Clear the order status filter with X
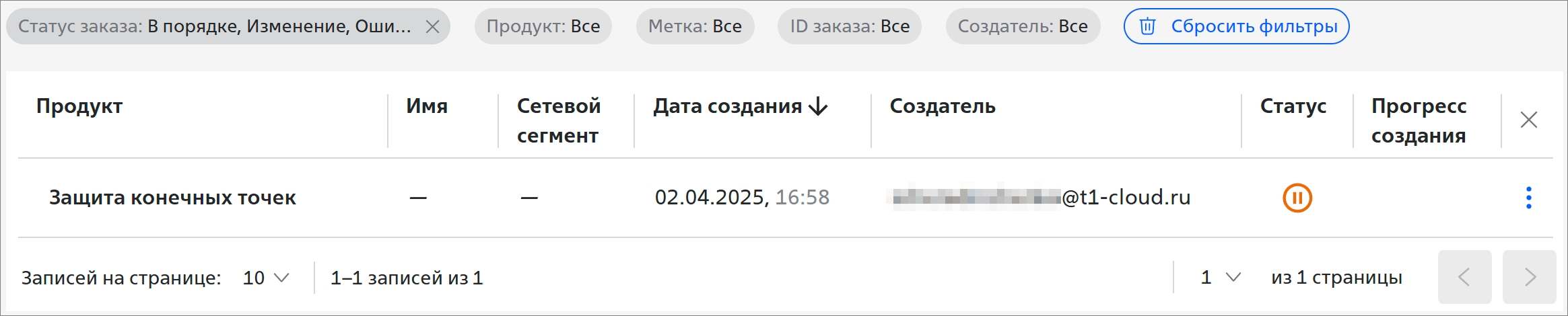The height and width of the screenshot is (316, 1568). pos(433,26)
